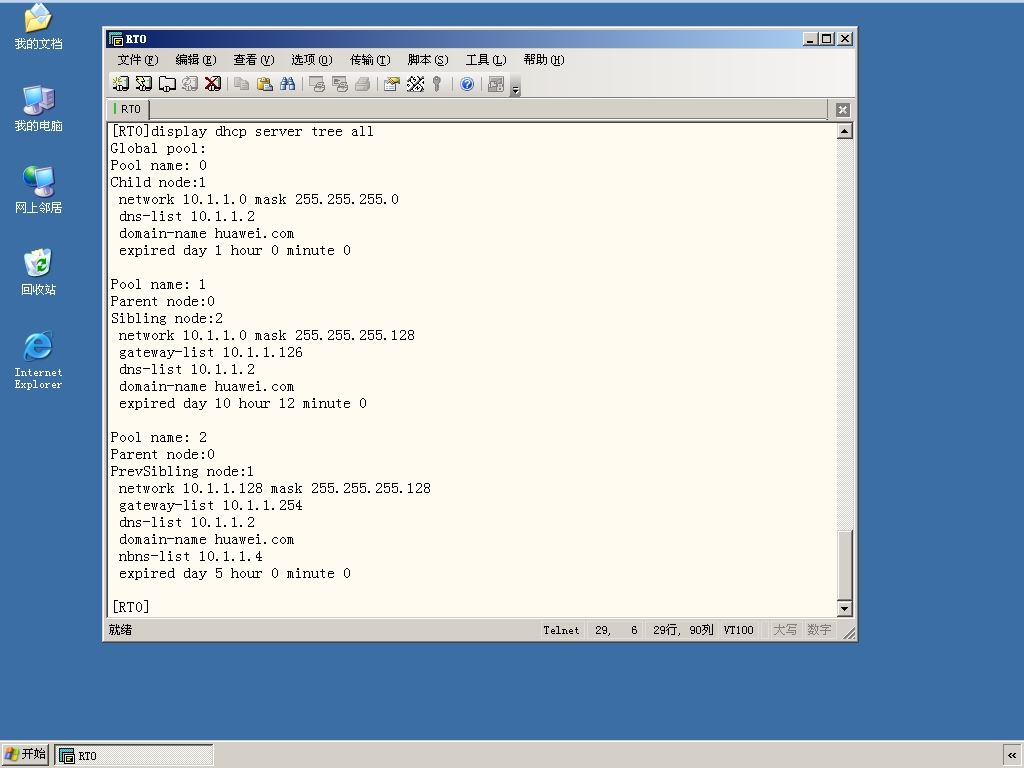Click the terminal scrollbar up arrow

coord(844,131)
